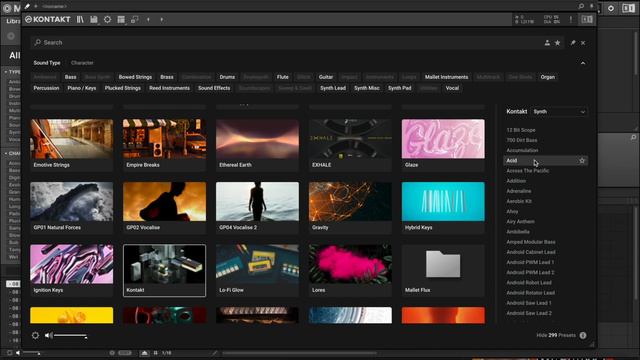The width and height of the screenshot is (640, 360).
Task: Select the Flute tag
Action: (282, 77)
